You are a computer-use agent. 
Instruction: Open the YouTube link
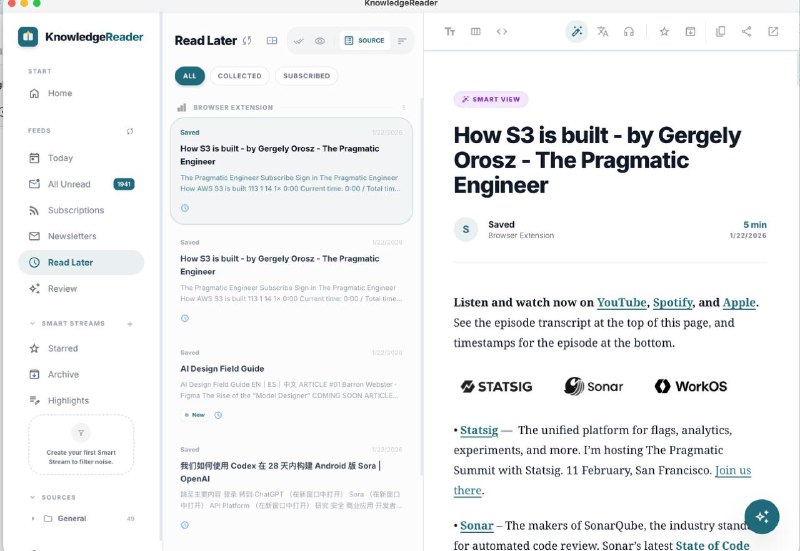[x=621, y=303]
